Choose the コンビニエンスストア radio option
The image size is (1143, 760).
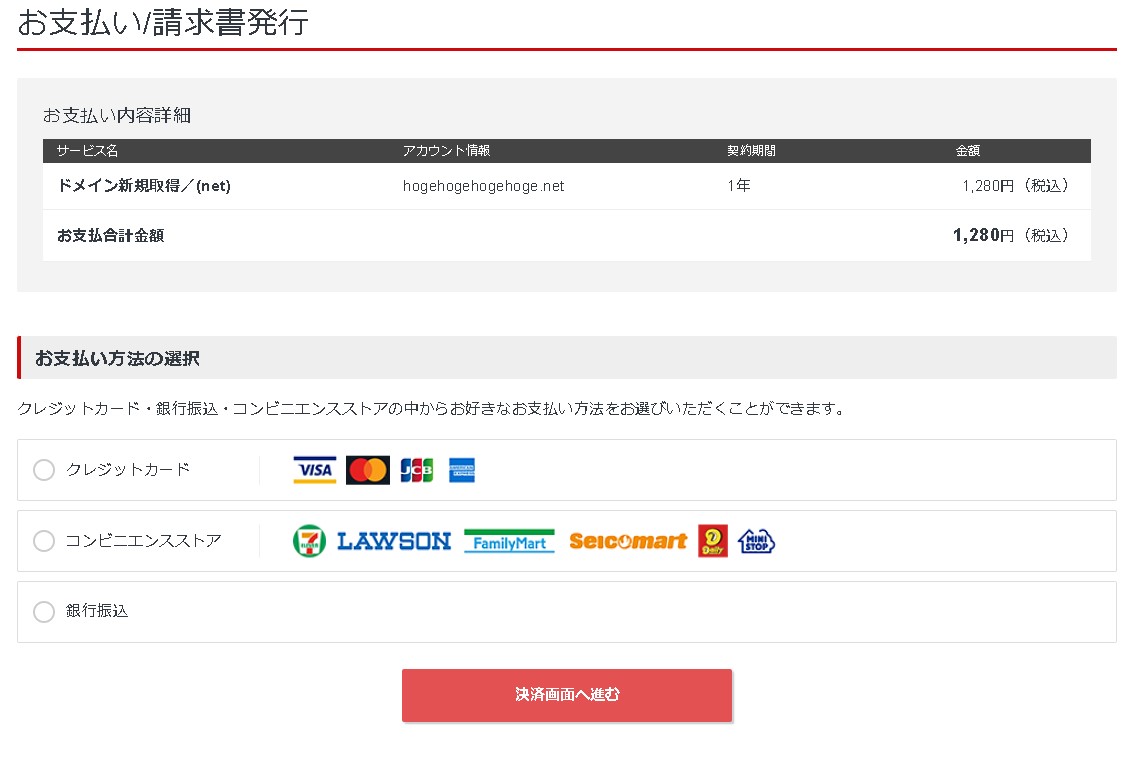tap(44, 541)
